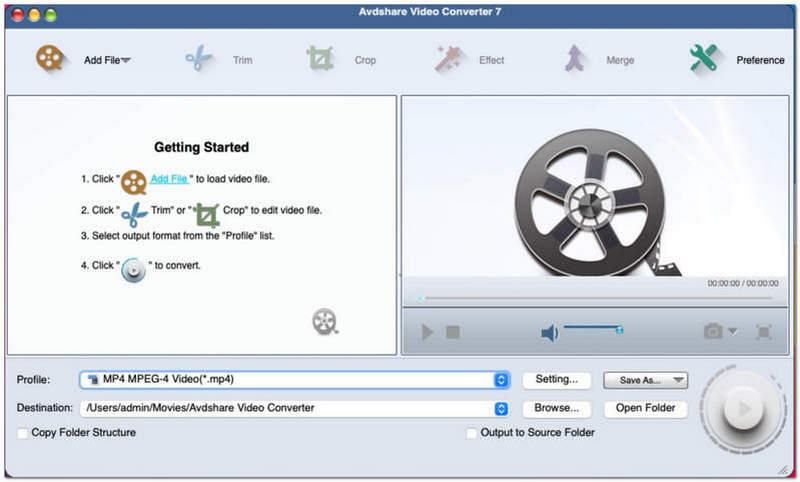
Task: Open snapshot camera dropdown arrow
Action: tap(733, 332)
